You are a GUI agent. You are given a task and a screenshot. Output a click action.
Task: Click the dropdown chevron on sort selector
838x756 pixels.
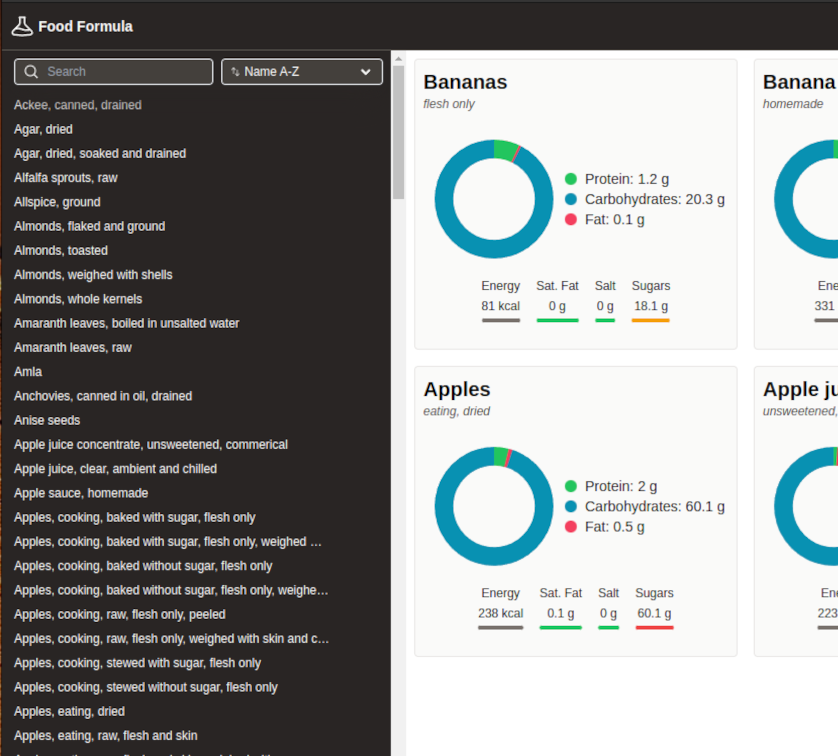click(x=365, y=72)
